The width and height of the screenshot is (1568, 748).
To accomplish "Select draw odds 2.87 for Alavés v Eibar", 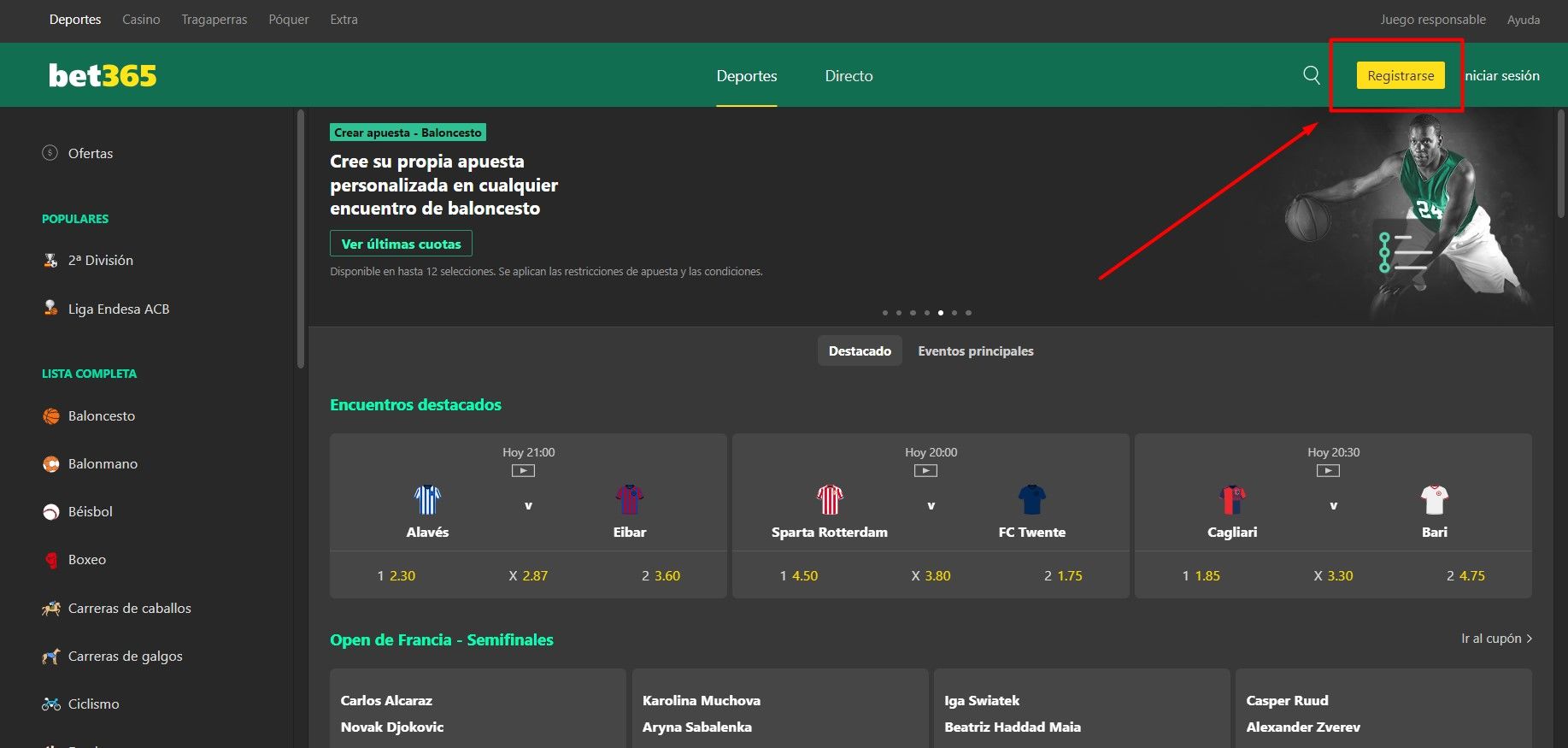I will click(x=528, y=575).
